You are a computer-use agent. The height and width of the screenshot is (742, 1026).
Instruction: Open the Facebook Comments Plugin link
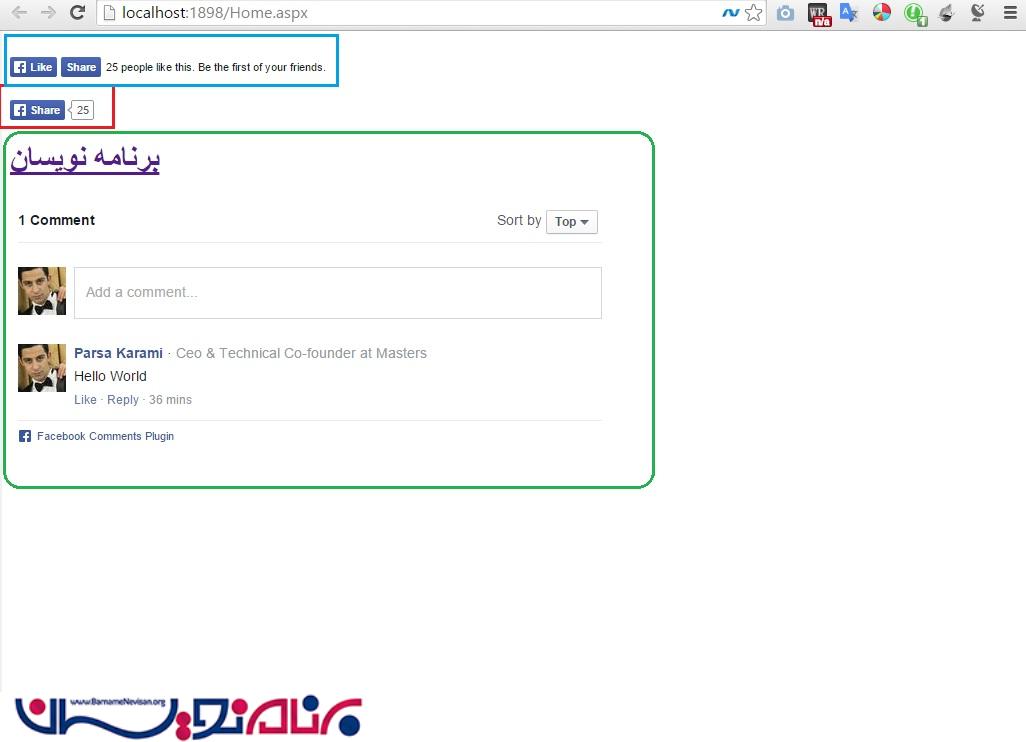105,436
